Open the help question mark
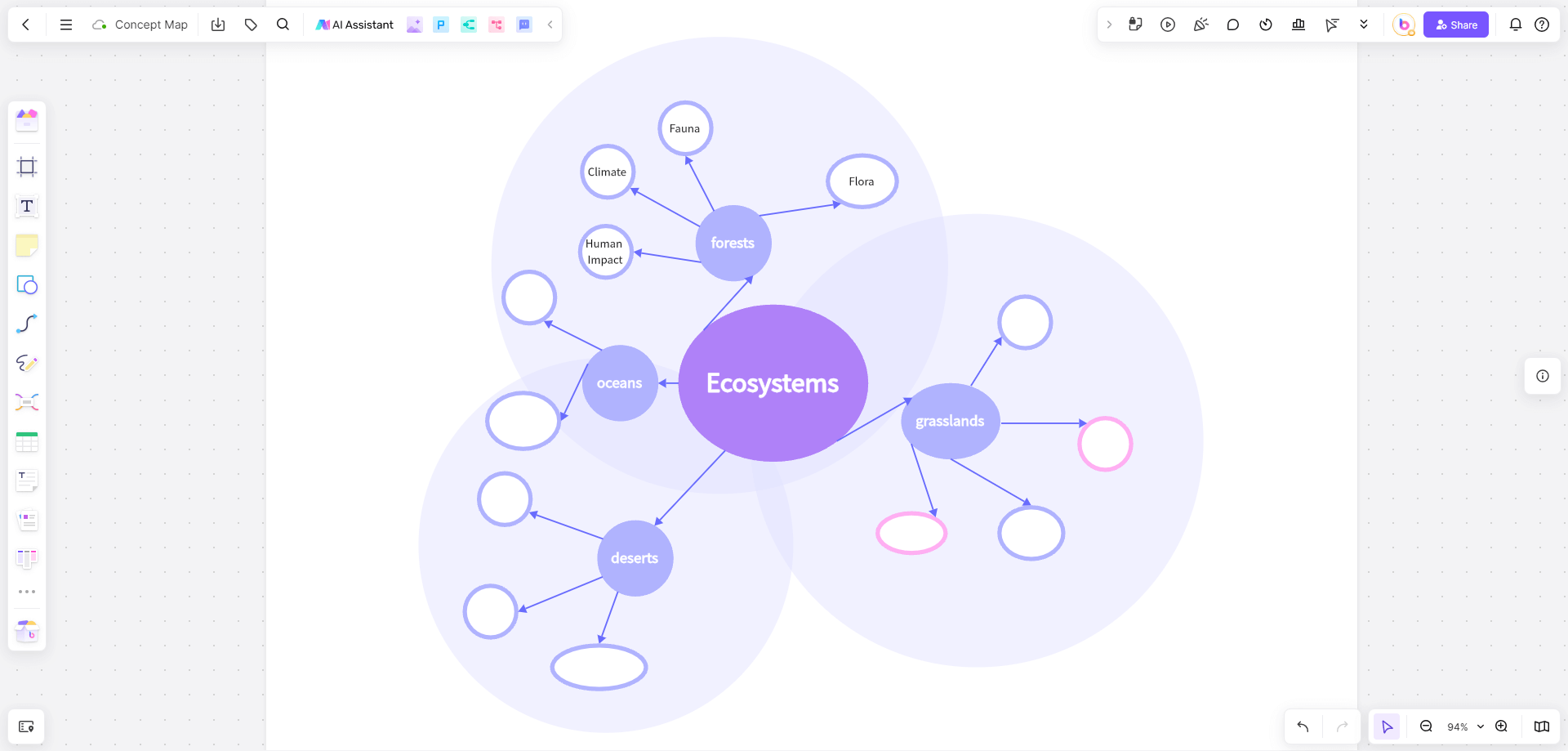 coord(1542,25)
